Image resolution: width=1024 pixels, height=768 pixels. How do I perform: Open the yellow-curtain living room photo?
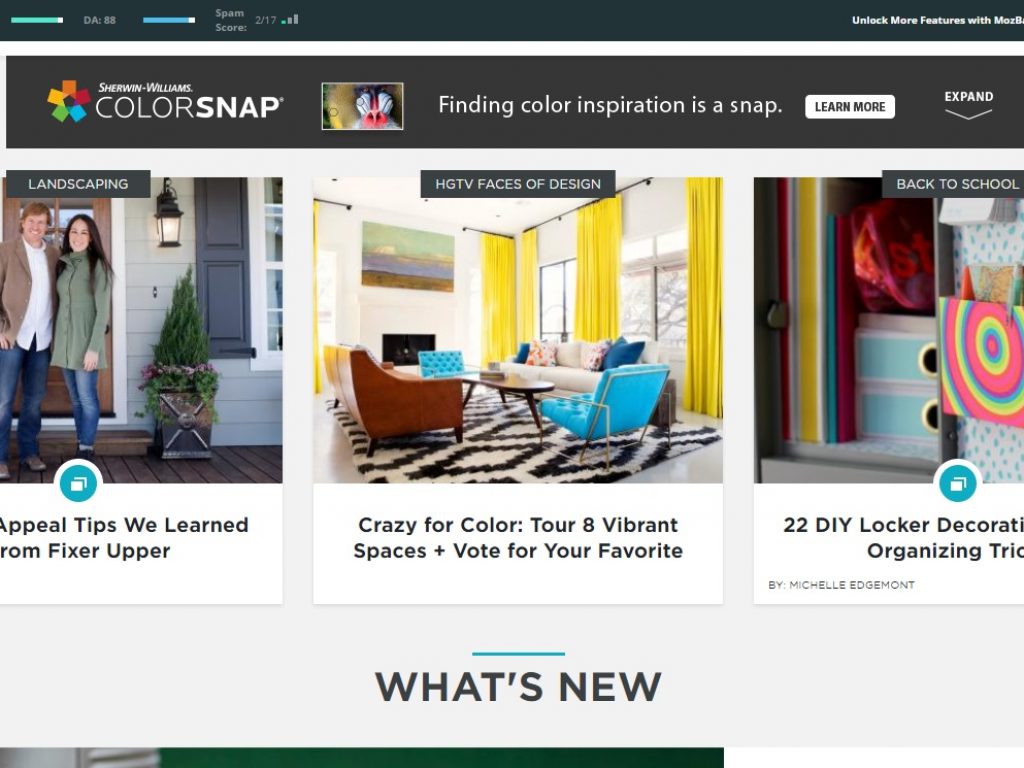coord(518,330)
